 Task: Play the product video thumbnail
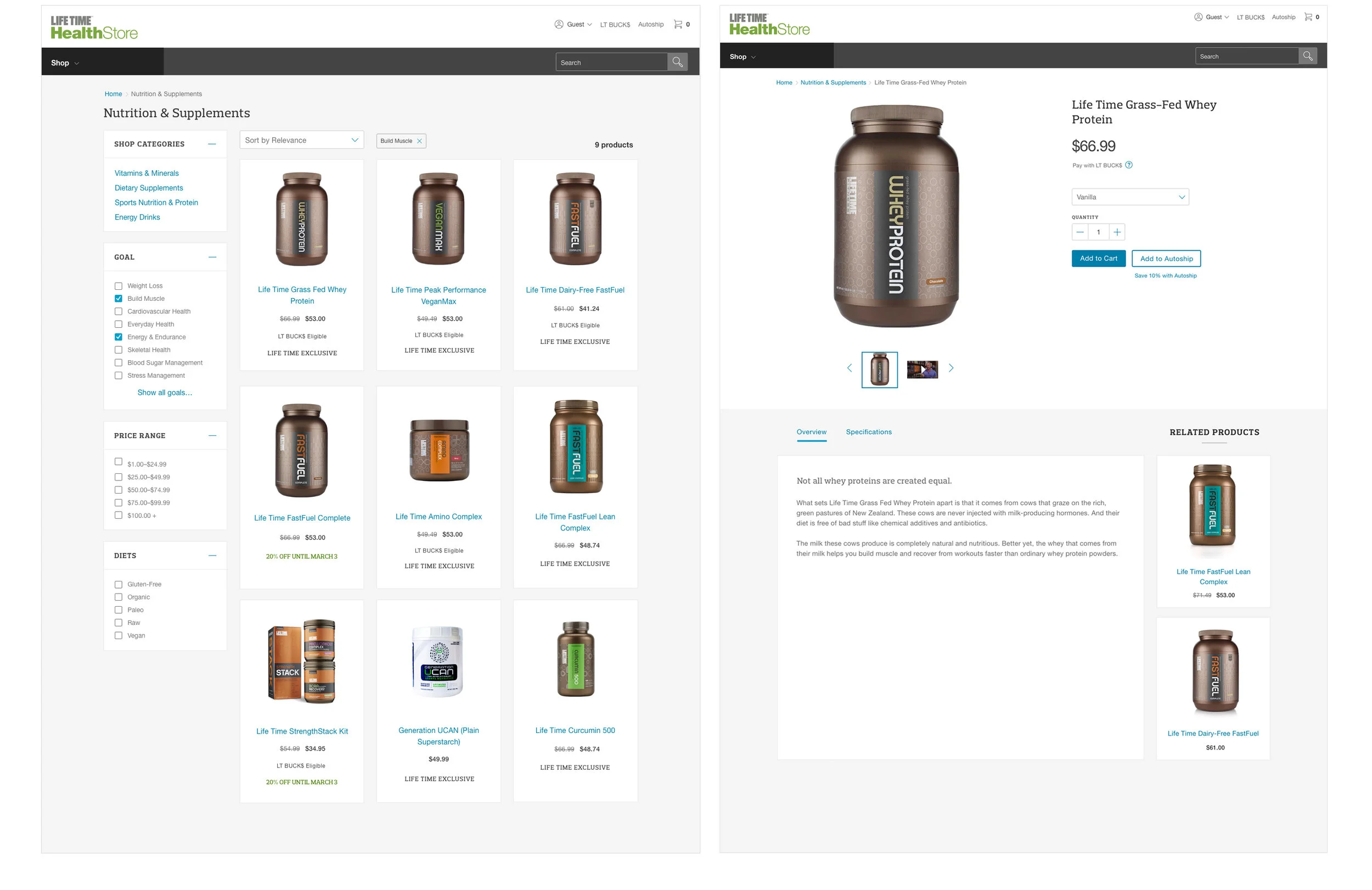(922, 370)
